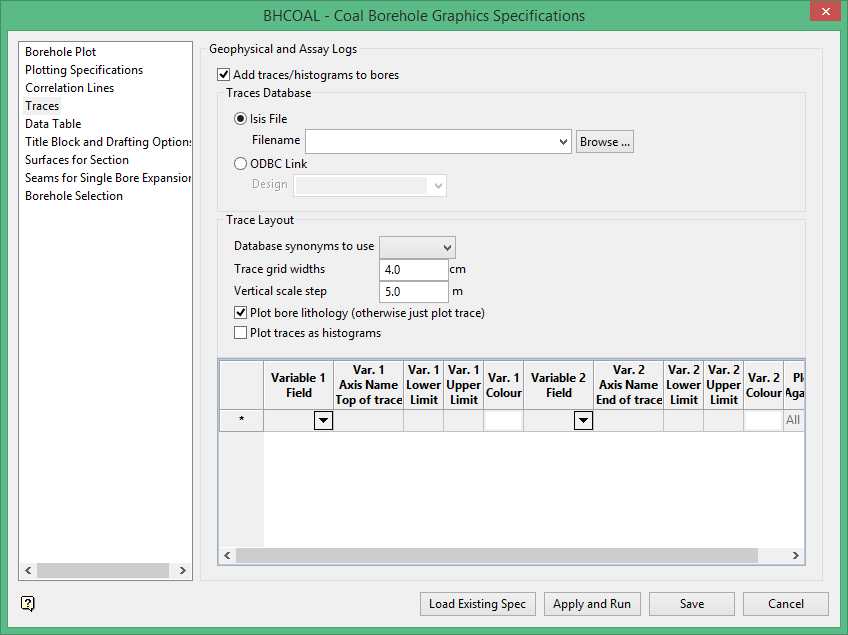The width and height of the screenshot is (848, 635).
Task: Toggle Add traces/histograms to bores checkbox
Action: click(224, 75)
